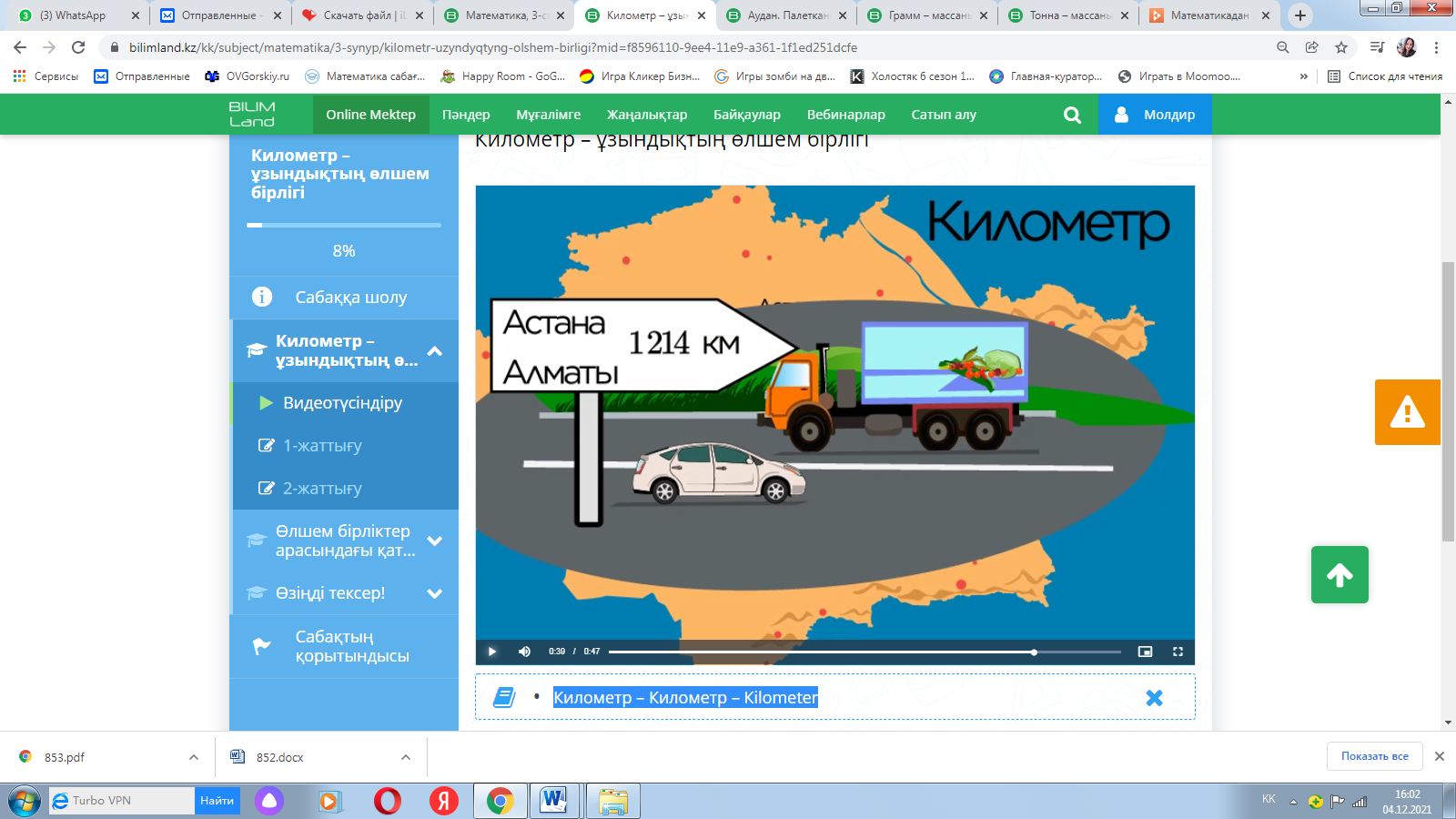The image size is (1456, 819).
Task: Open Microsoft Word from the taskbar
Action: [x=553, y=801]
